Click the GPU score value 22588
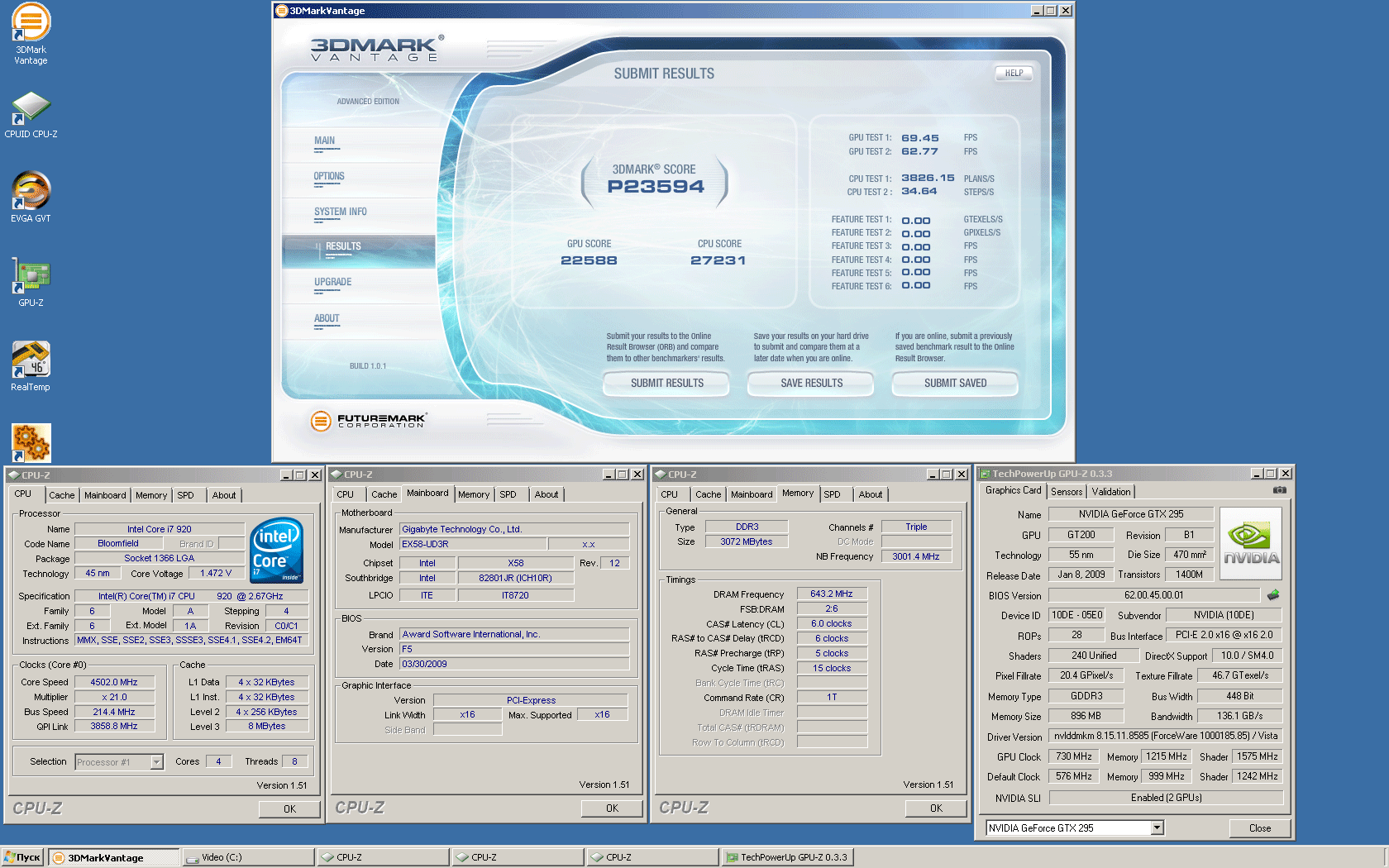 point(589,260)
